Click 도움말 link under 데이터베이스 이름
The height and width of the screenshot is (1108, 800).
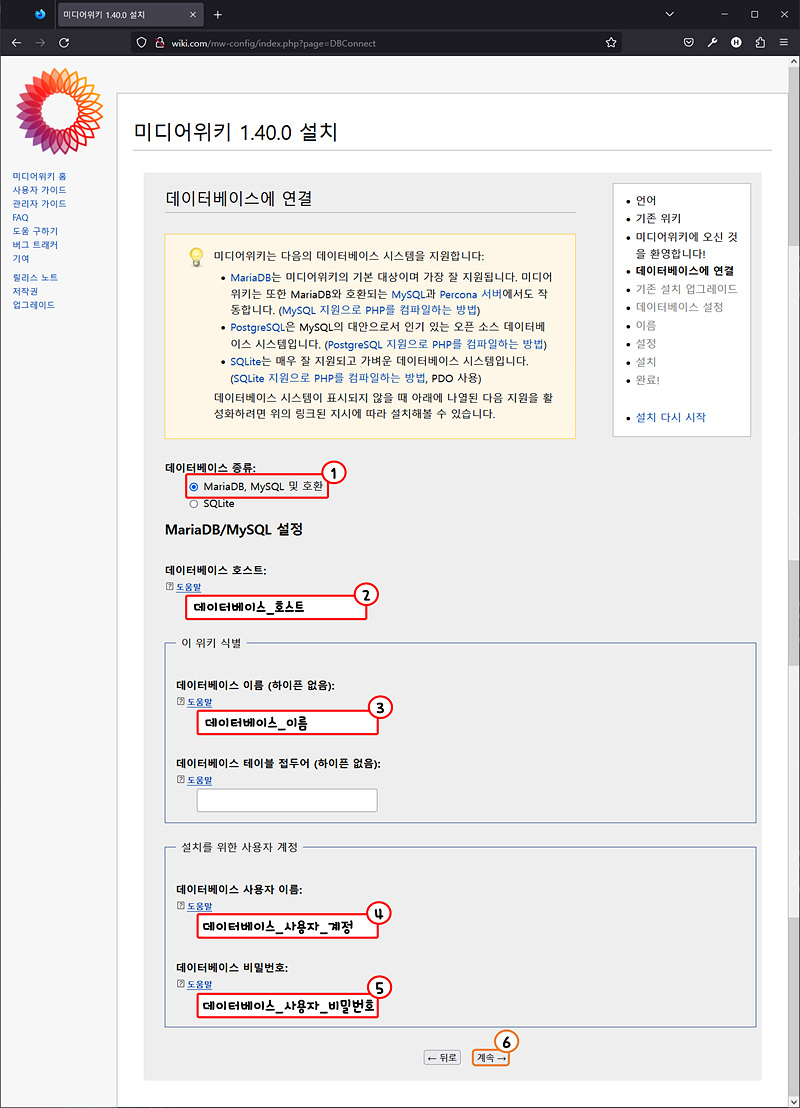click(199, 702)
